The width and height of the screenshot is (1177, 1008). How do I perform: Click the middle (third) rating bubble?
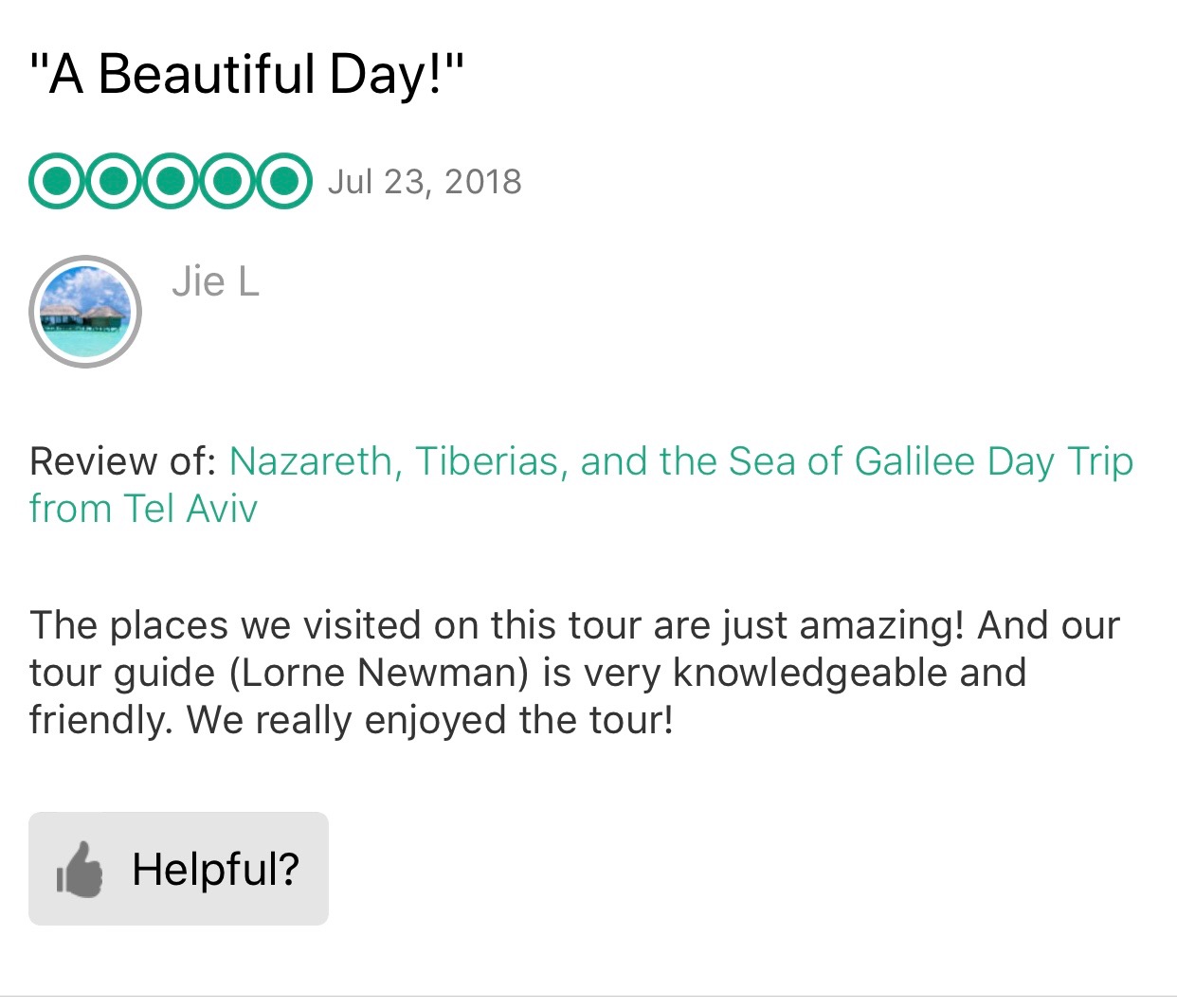click(171, 180)
